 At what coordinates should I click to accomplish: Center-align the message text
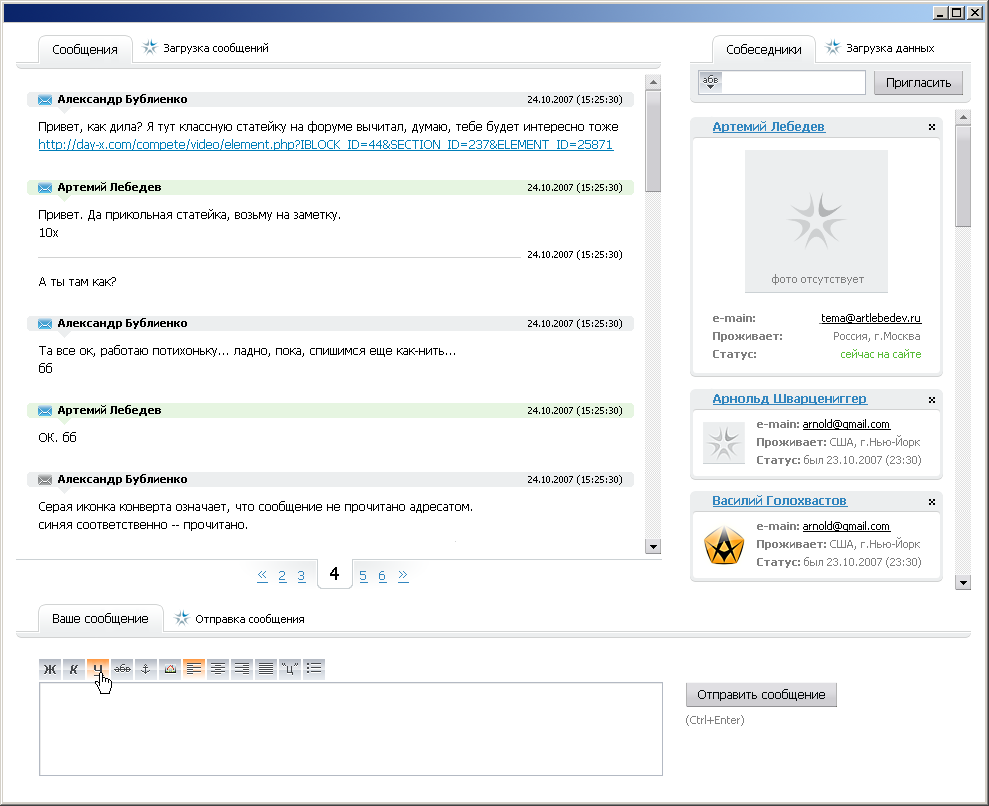(218, 669)
